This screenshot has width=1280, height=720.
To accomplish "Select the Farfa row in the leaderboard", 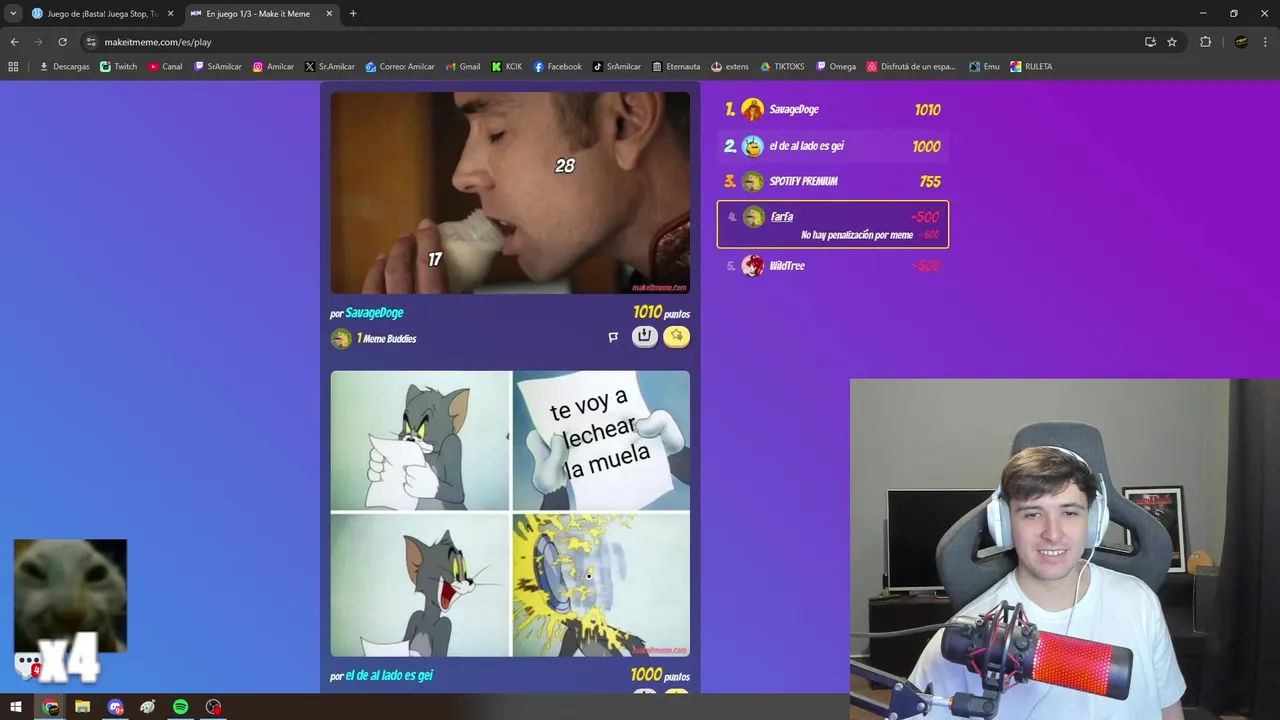I will click(x=833, y=224).
